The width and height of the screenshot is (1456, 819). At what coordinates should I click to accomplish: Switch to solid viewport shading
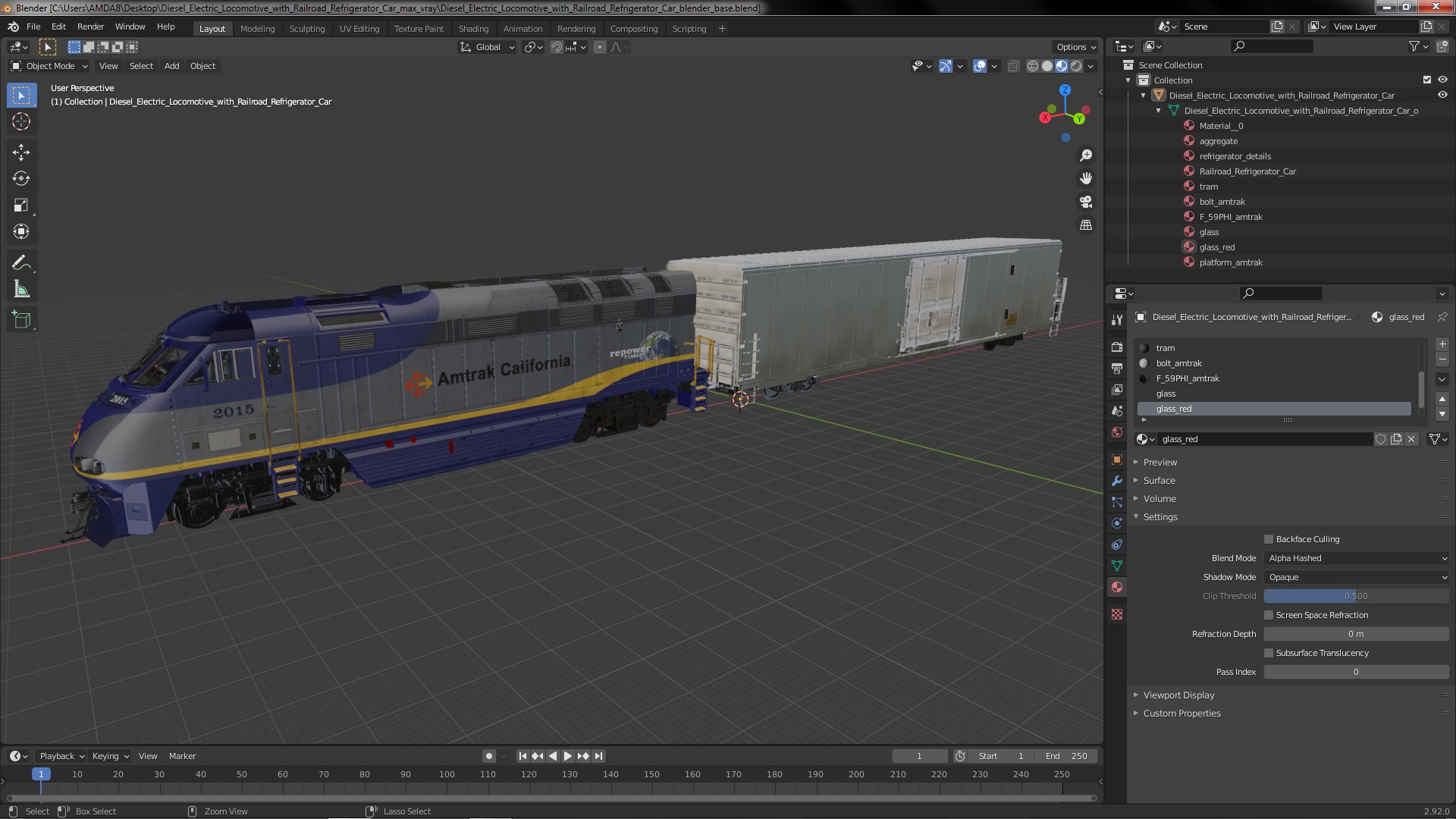pyautogui.click(x=1046, y=66)
